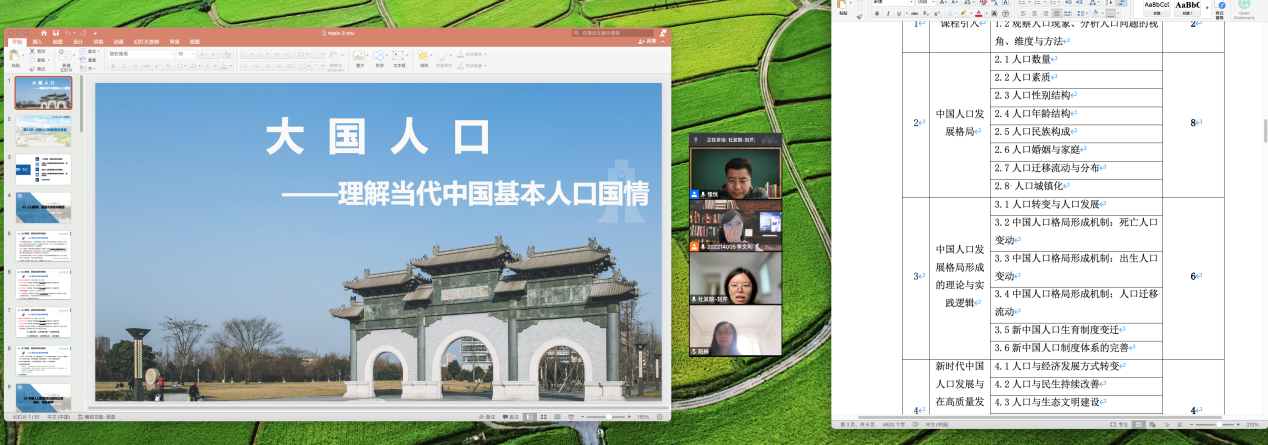Screen dimensions: 1268x445
Task: Click the red font color A in Word
Action: [x=978, y=14]
